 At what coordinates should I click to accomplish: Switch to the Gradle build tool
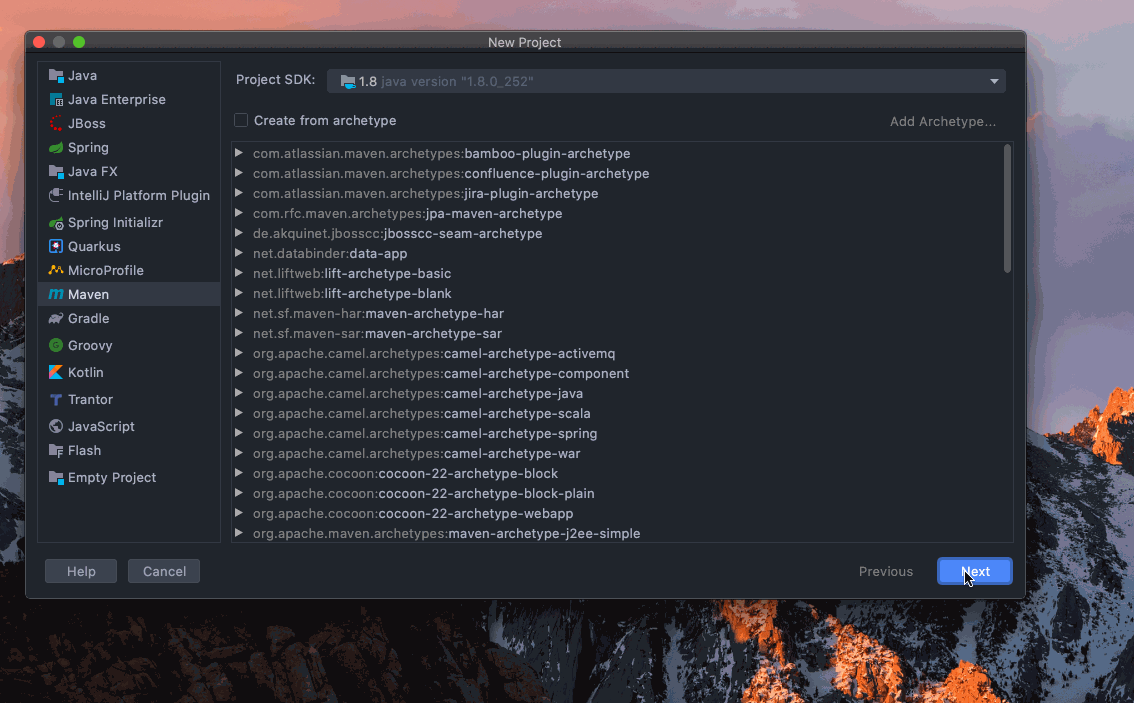coord(85,318)
